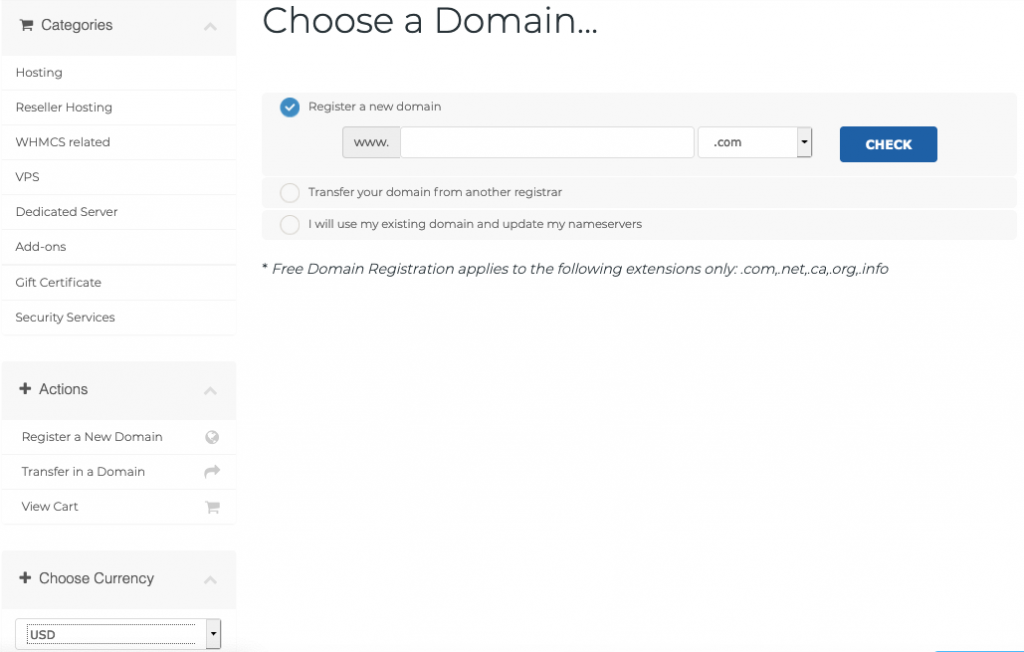Click the Register a New Domain link
The image size is (1024, 652).
click(92, 437)
